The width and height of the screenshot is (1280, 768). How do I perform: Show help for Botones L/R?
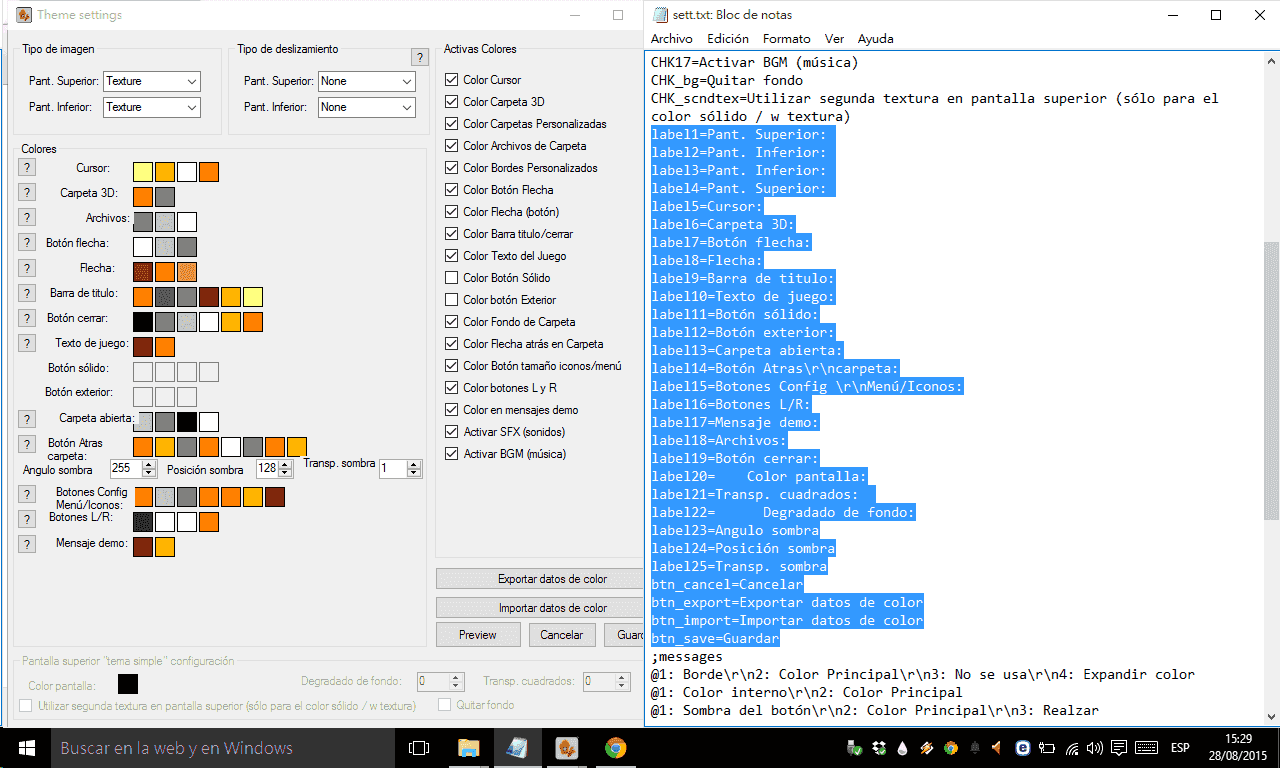click(27, 519)
